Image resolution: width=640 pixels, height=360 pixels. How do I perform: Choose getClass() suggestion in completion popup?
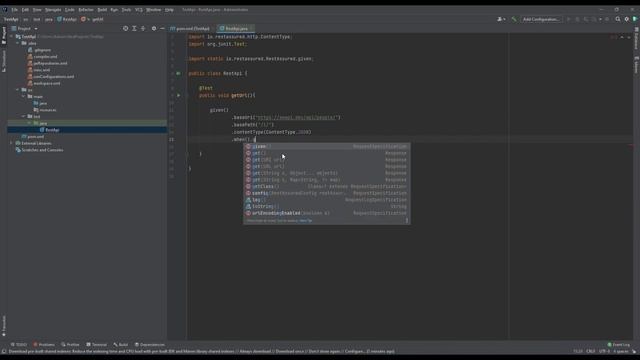(x=327, y=187)
